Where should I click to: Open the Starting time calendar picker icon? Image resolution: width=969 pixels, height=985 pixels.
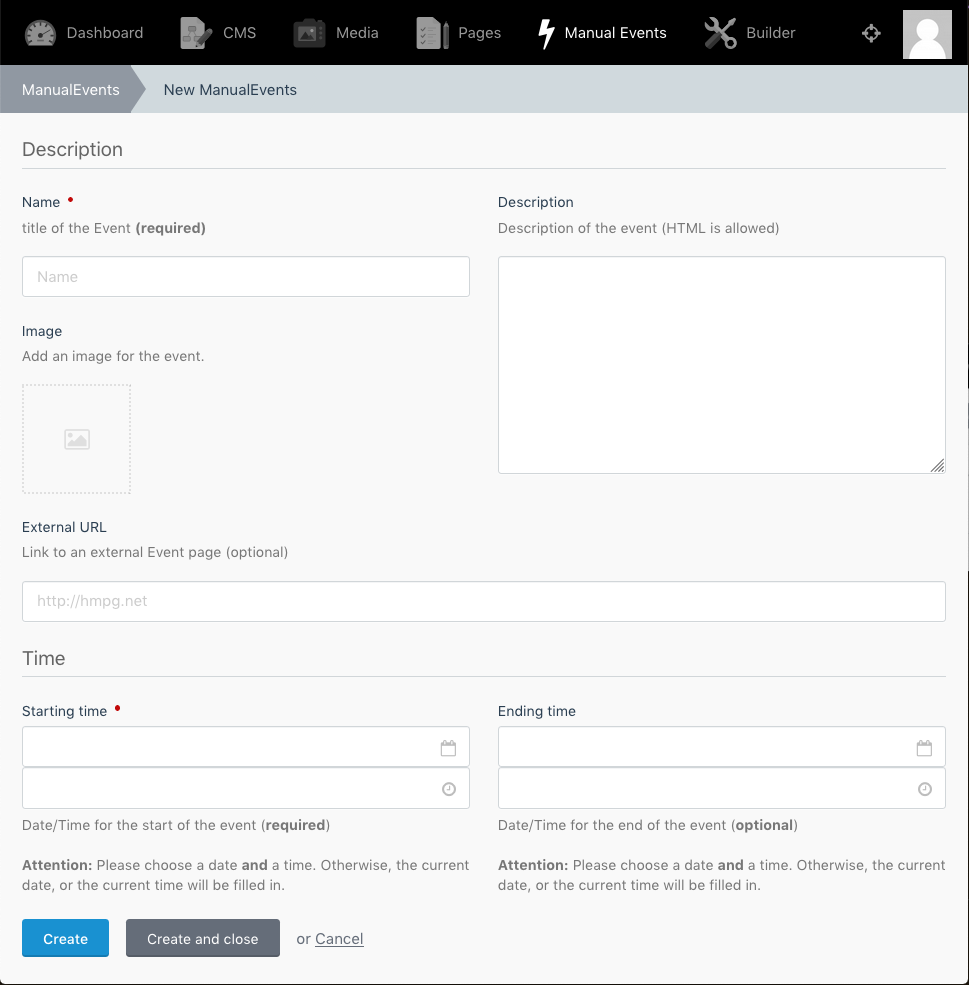(x=448, y=748)
